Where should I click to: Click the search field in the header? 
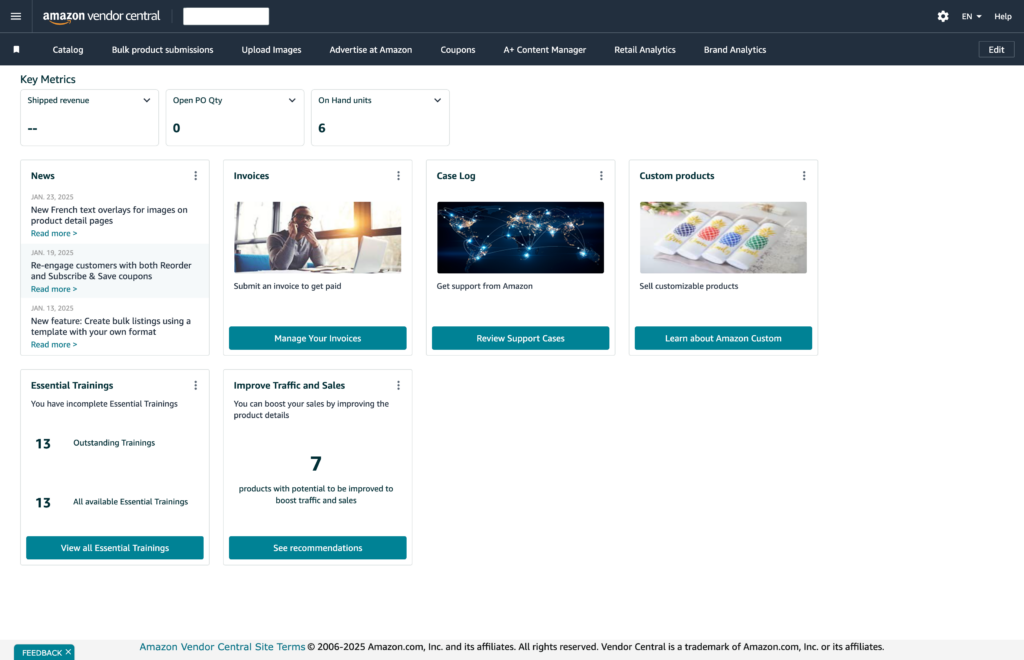click(x=226, y=16)
